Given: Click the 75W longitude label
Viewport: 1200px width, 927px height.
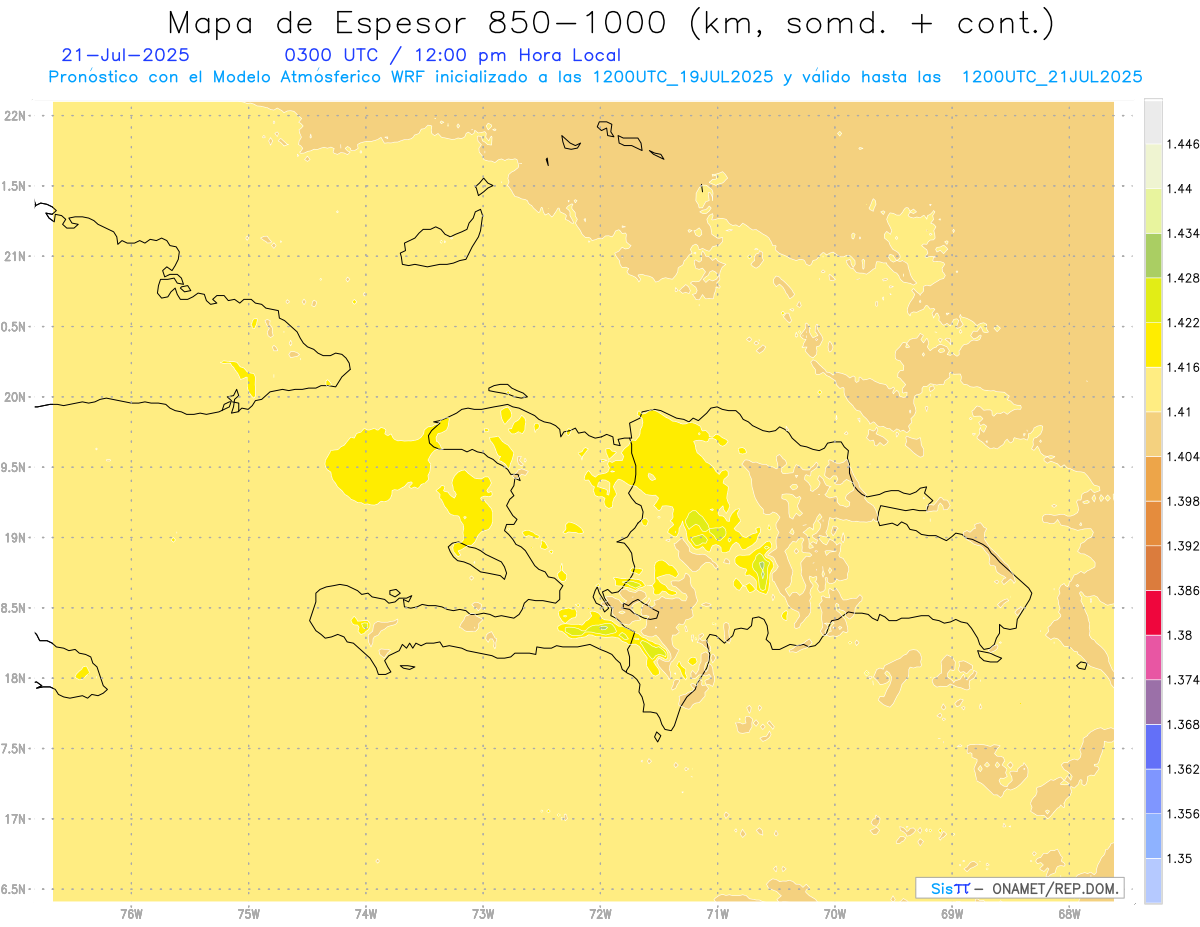Looking at the screenshot, I should 249,912.
